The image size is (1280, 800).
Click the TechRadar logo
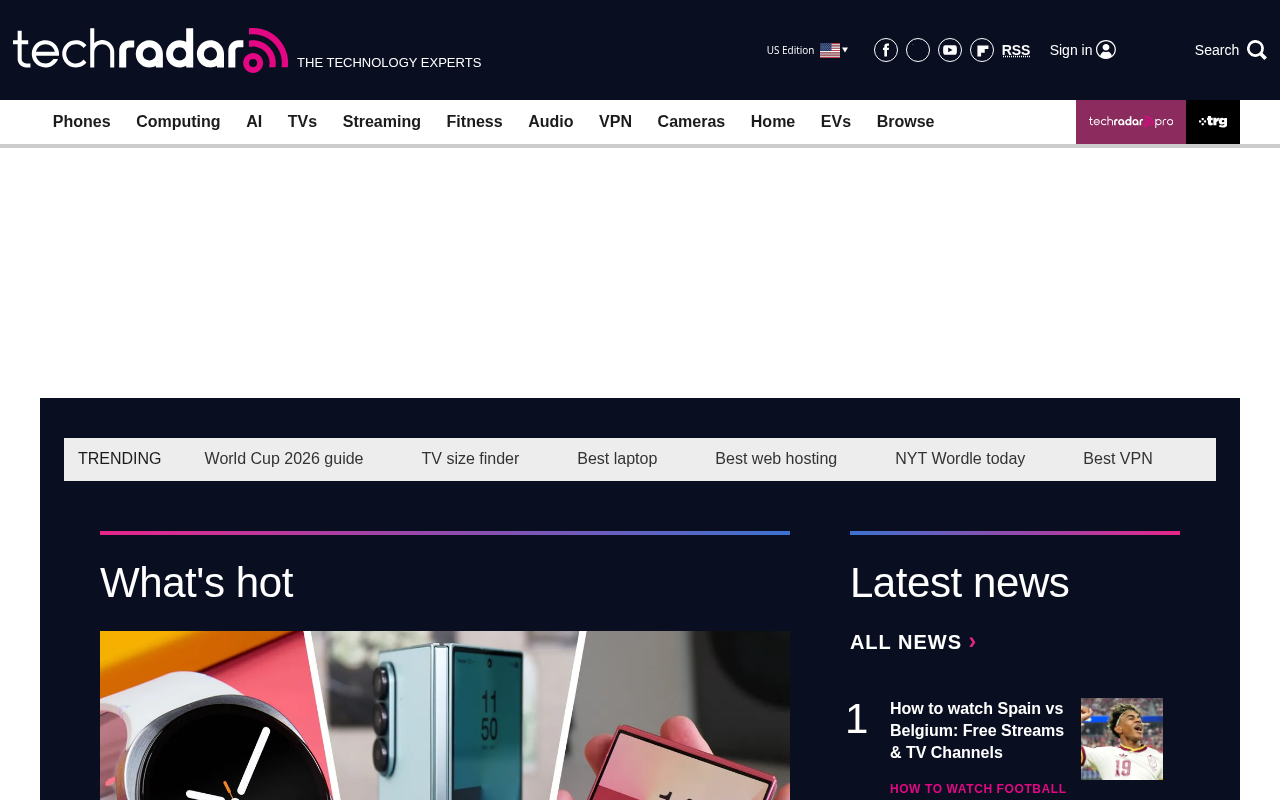point(150,50)
